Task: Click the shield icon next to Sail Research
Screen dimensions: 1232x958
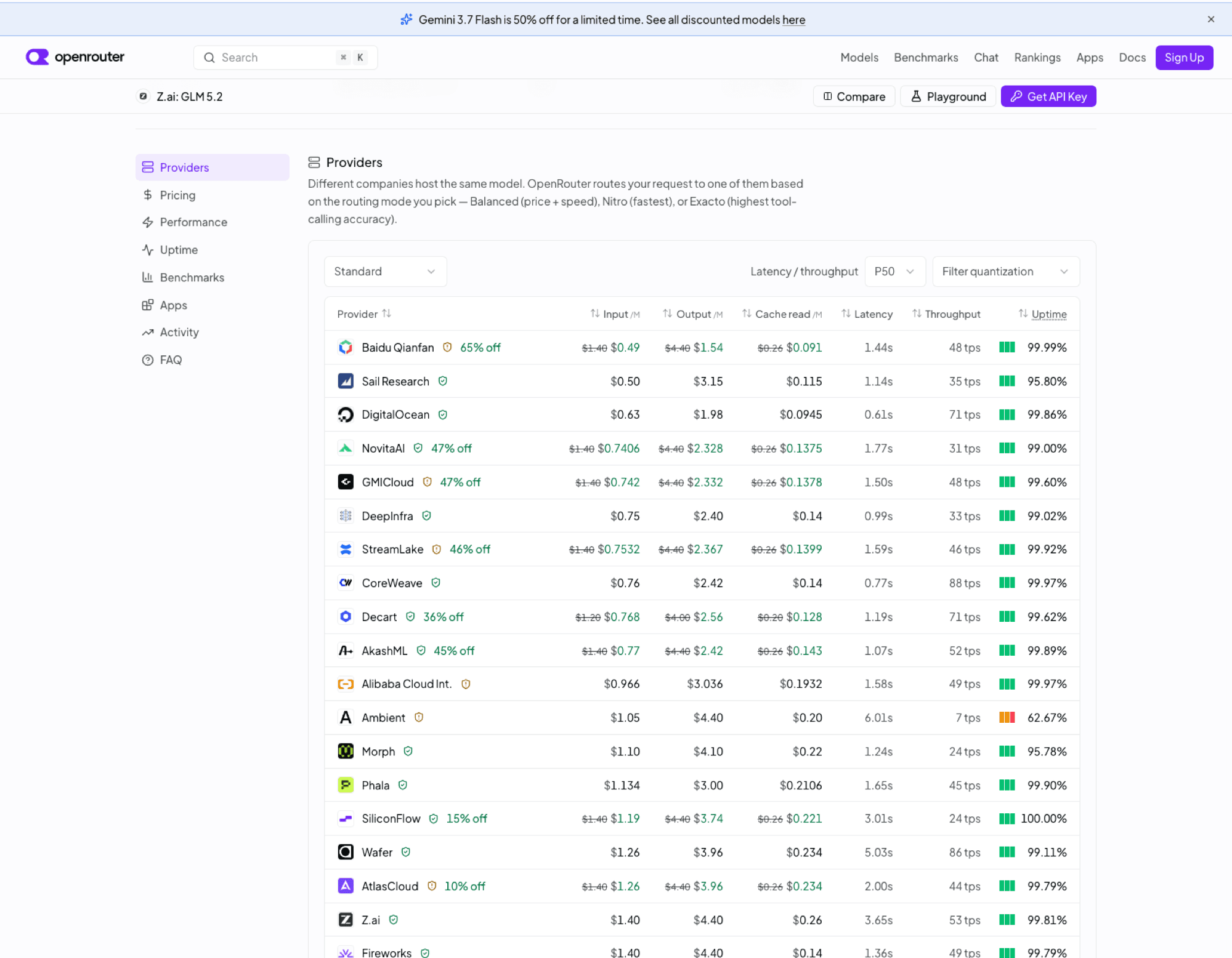Action: (443, 381)
